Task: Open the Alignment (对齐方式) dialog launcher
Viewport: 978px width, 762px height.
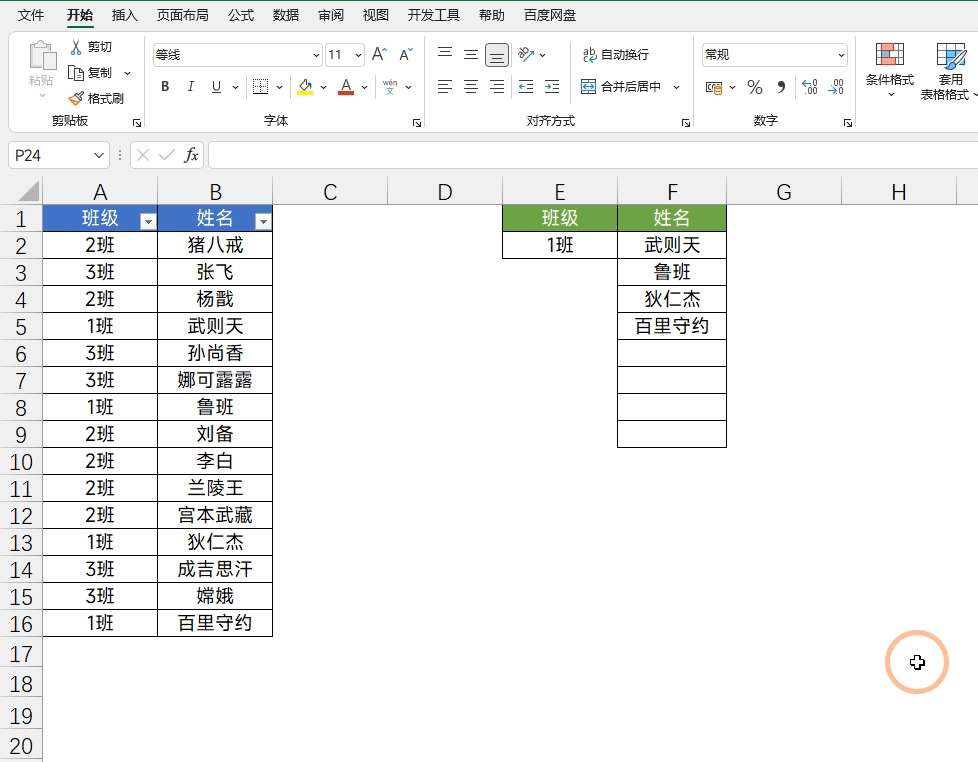Action: coord(685,123)
